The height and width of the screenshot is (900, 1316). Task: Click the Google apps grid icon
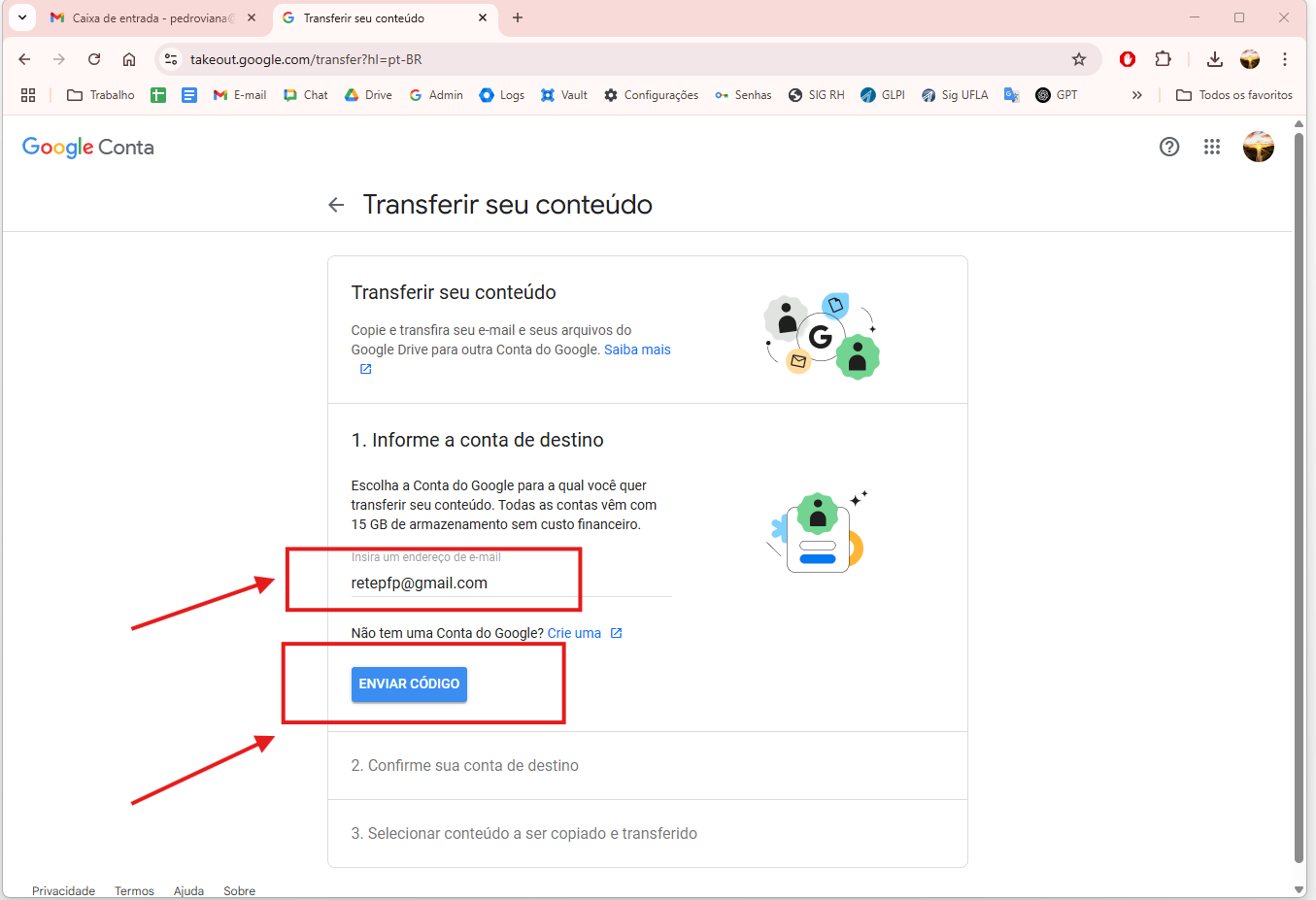click(1211, 147)
